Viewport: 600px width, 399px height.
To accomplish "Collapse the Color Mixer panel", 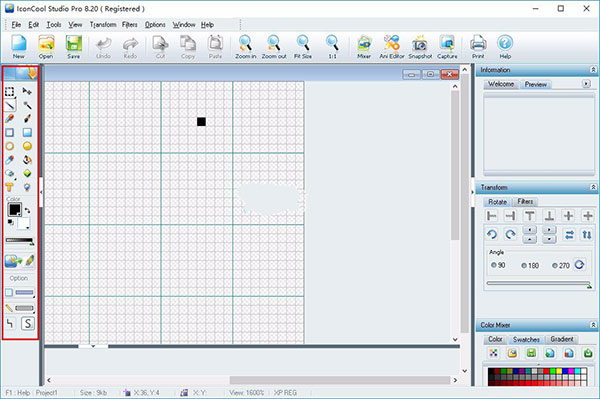I will 593,325.
